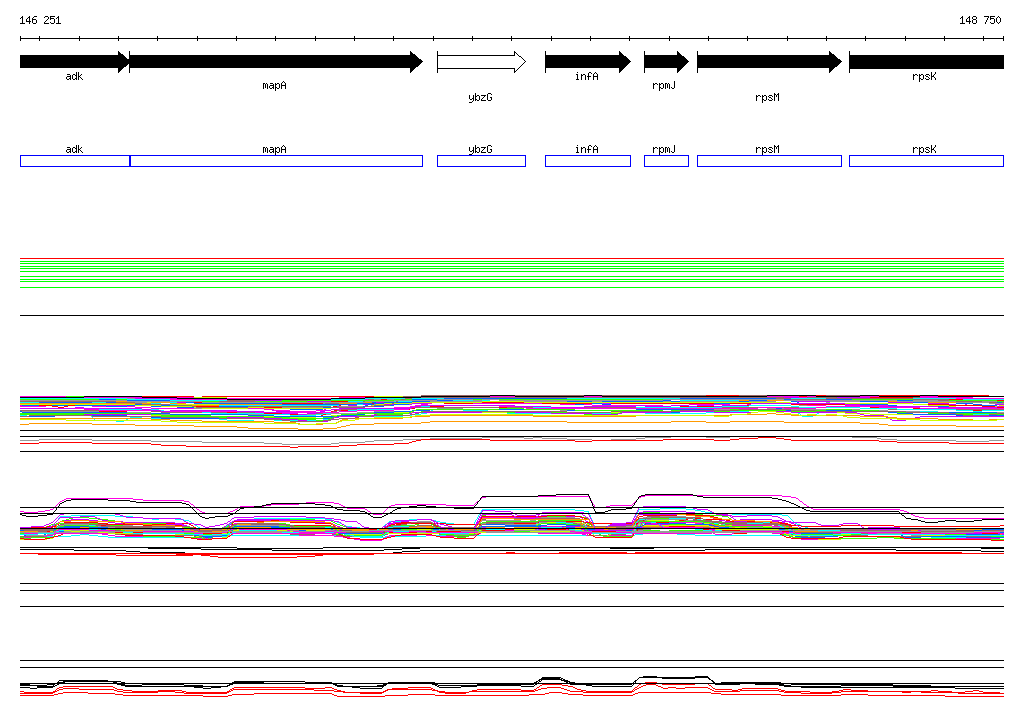
Task: Click the adk label above the blue box
Action: click(x=74, y=150)
